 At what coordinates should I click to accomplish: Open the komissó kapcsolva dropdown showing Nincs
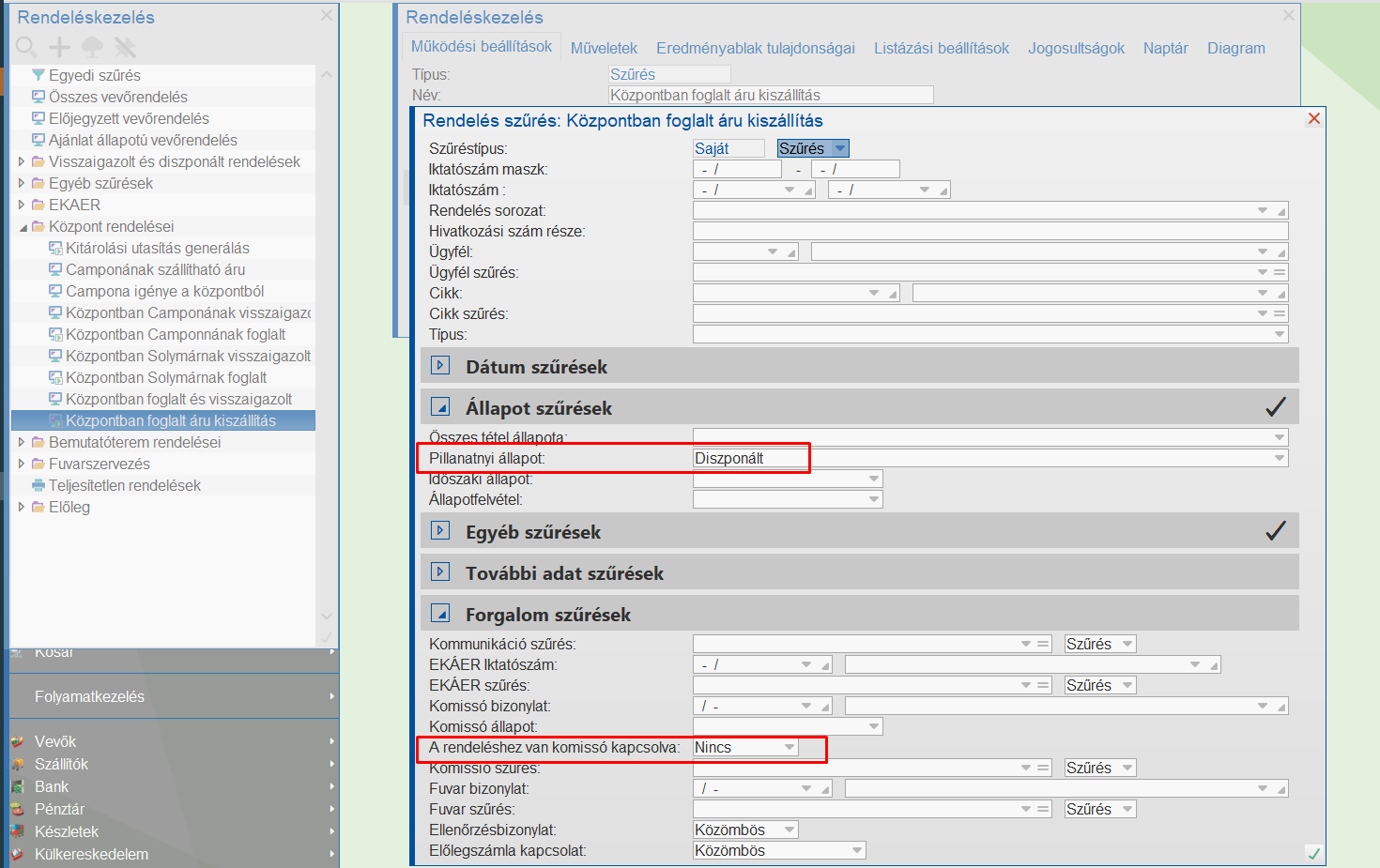[790, 747]
